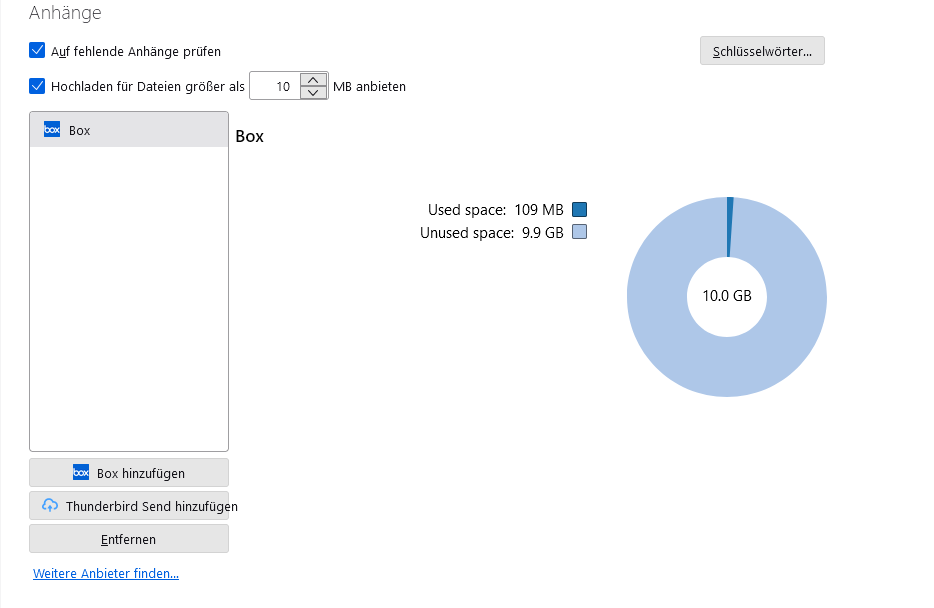Click the cloud icon for Thunderbird Send
This screenshot has height=608, width=934.
50,506
